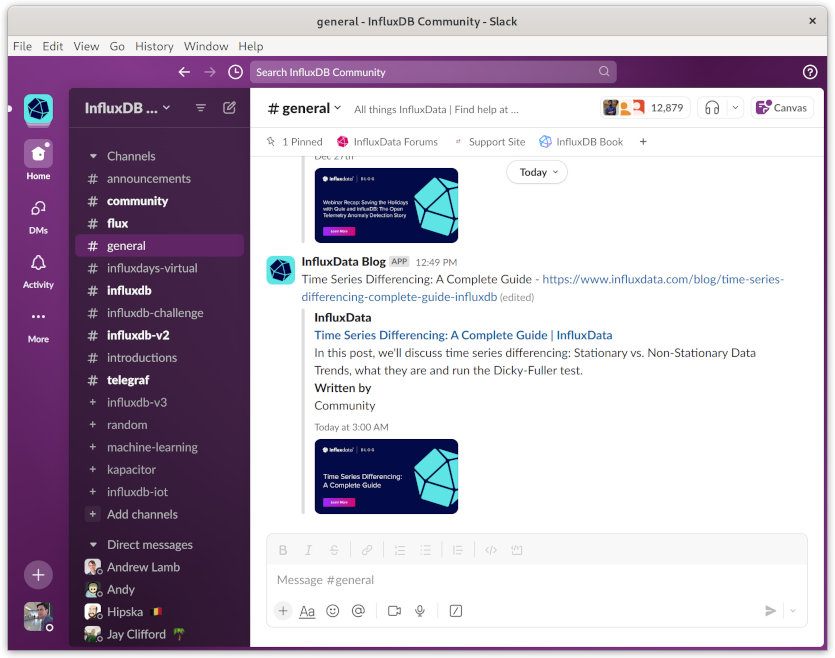The height and width of the screenshot is (658, 835).
Task: Open the History menu
Action: 154,46
